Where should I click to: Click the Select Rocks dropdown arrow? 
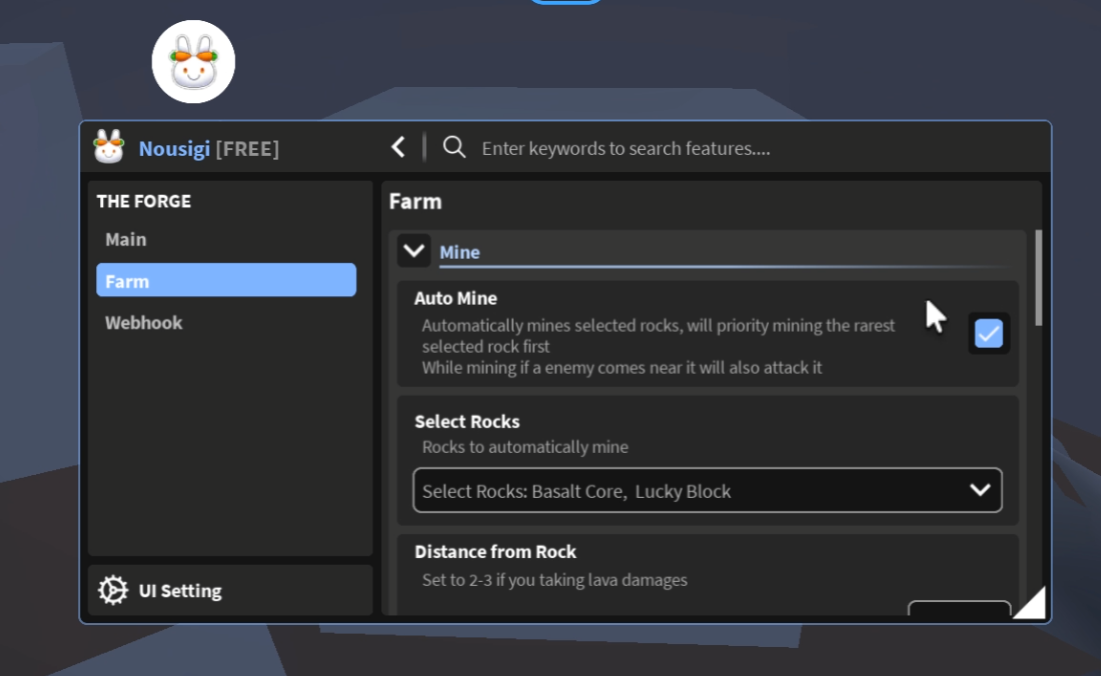(x=980, y=490)
